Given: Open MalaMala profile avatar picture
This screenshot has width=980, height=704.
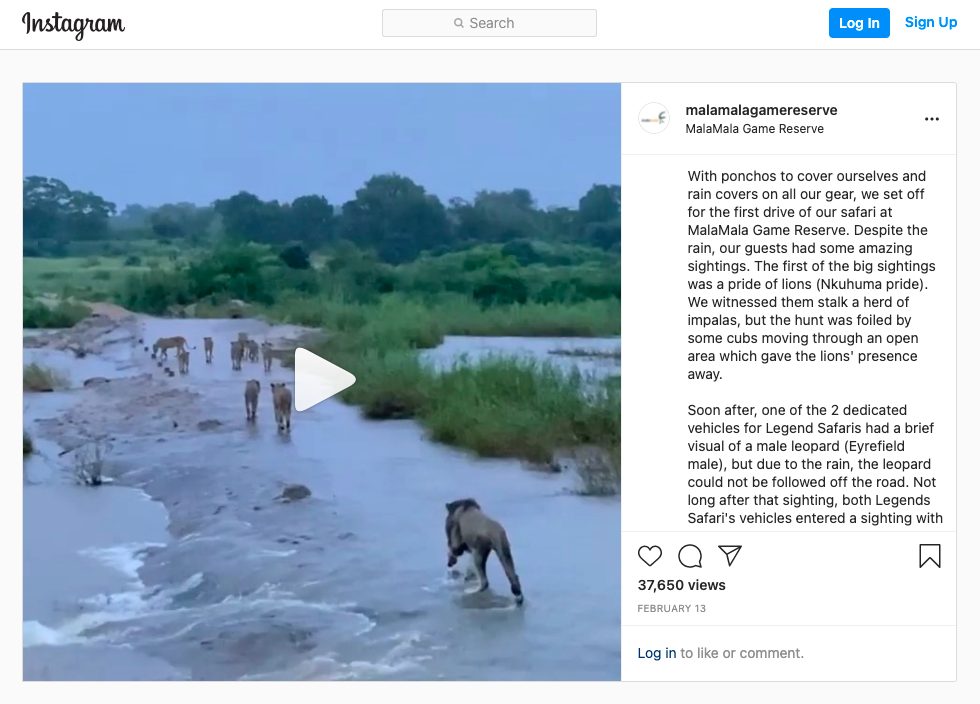Looking at the screenshot, I should [x=654, y=118].
